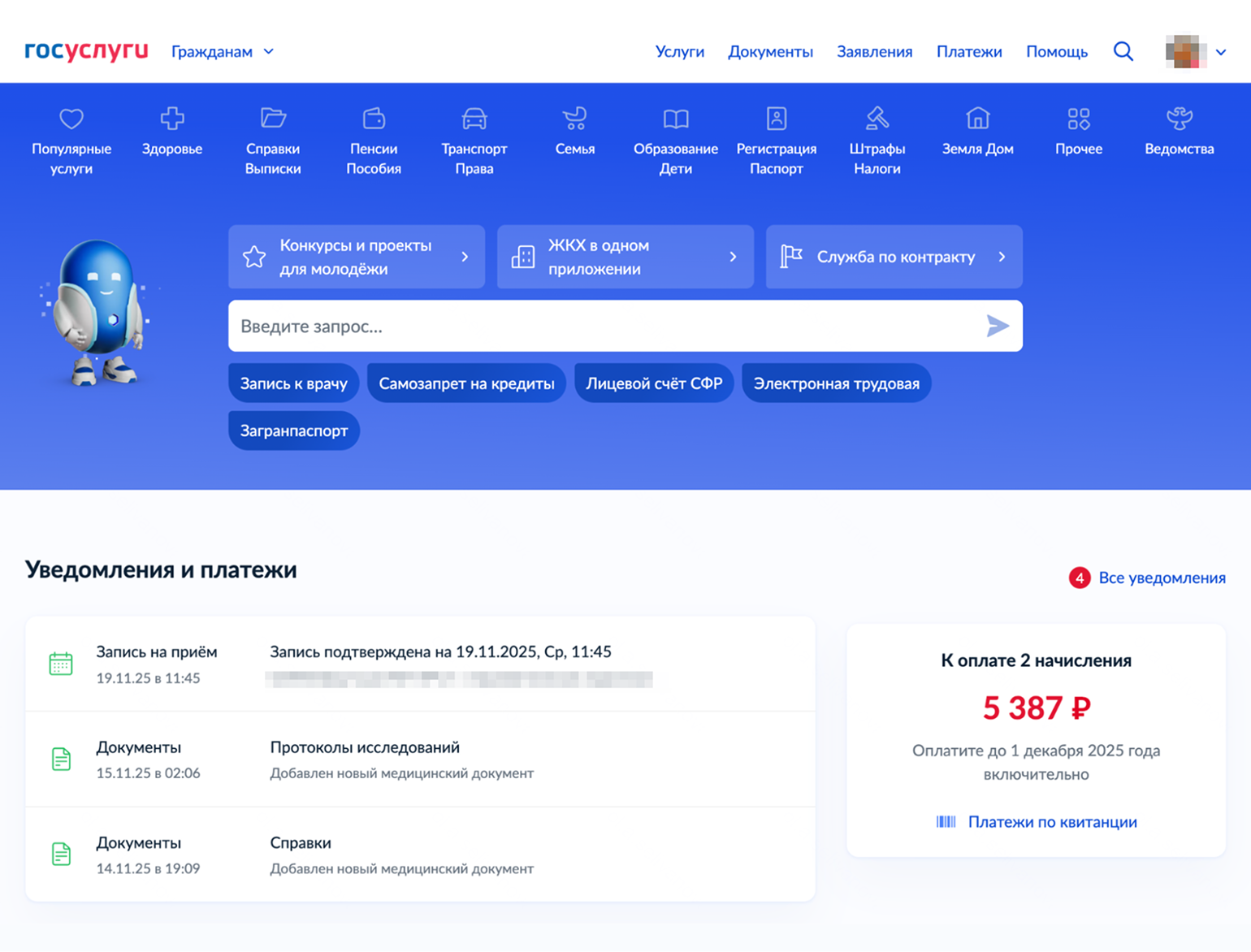Open the Все уведомления link
The height and width of the screenshot is (952, 1251).
pos(1162,578)
